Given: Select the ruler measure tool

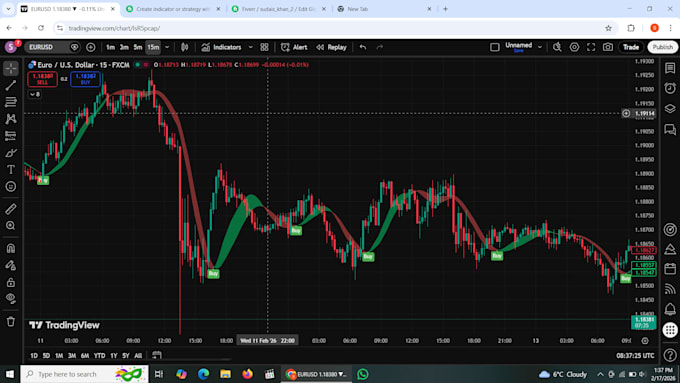Looking at the screenshot, I should point(11,209).
